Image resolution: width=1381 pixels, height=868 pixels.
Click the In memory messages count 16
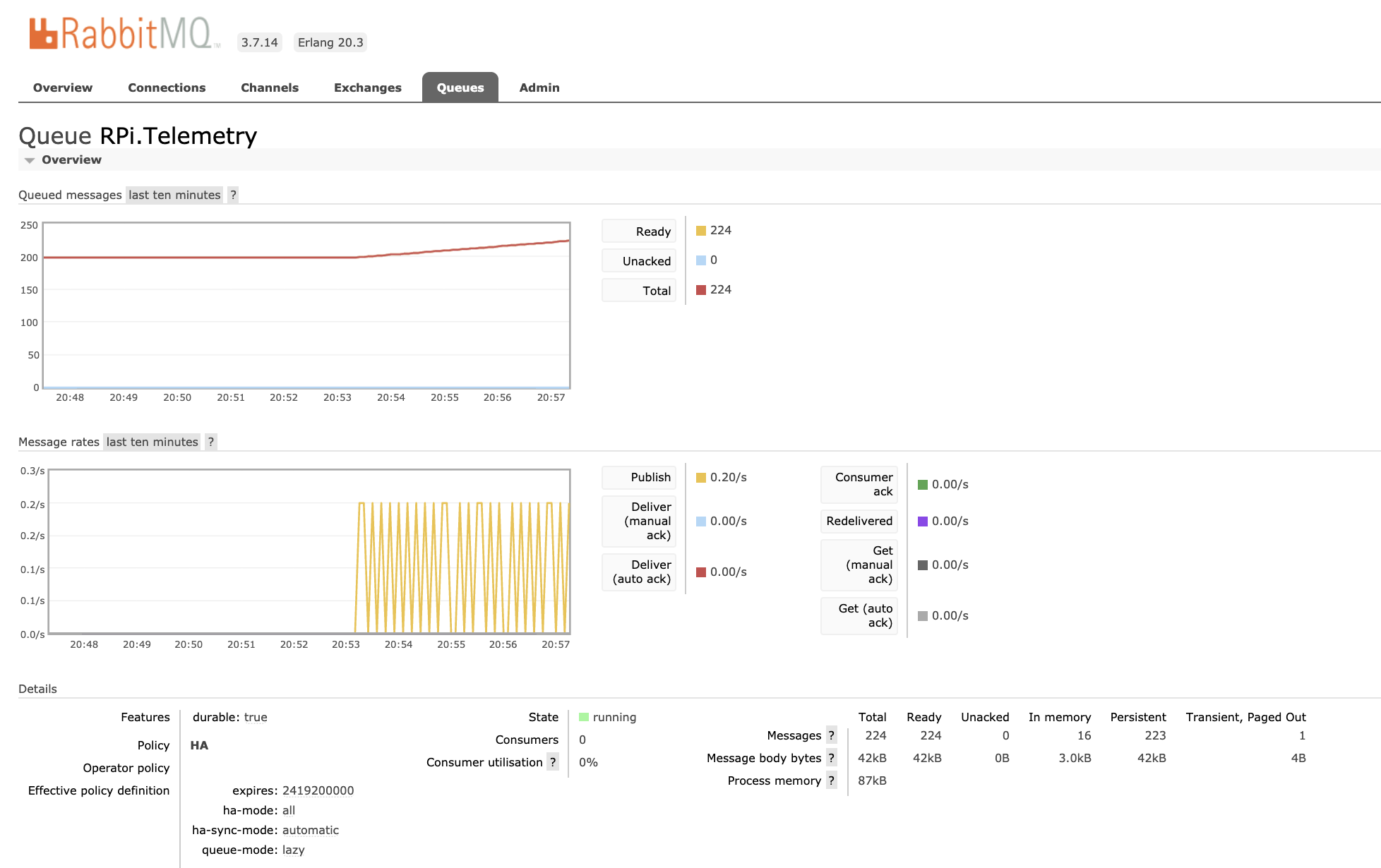(x=1084, y=735)
